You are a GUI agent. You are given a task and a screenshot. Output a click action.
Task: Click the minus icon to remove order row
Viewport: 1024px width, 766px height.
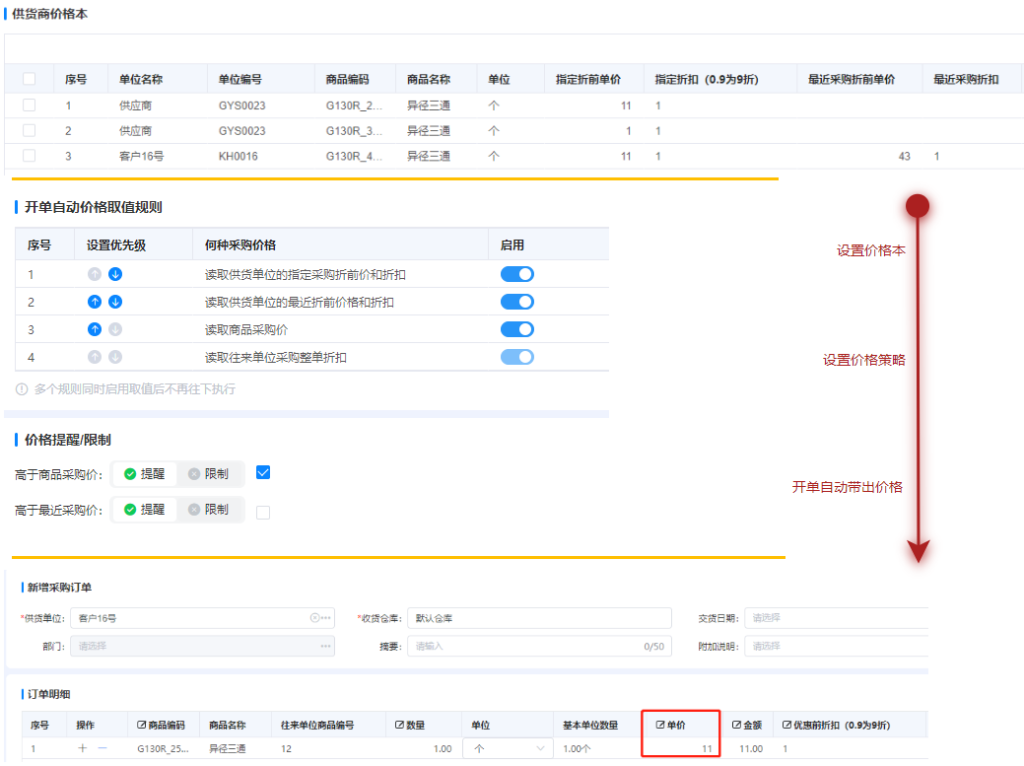(x=101, y=748)
